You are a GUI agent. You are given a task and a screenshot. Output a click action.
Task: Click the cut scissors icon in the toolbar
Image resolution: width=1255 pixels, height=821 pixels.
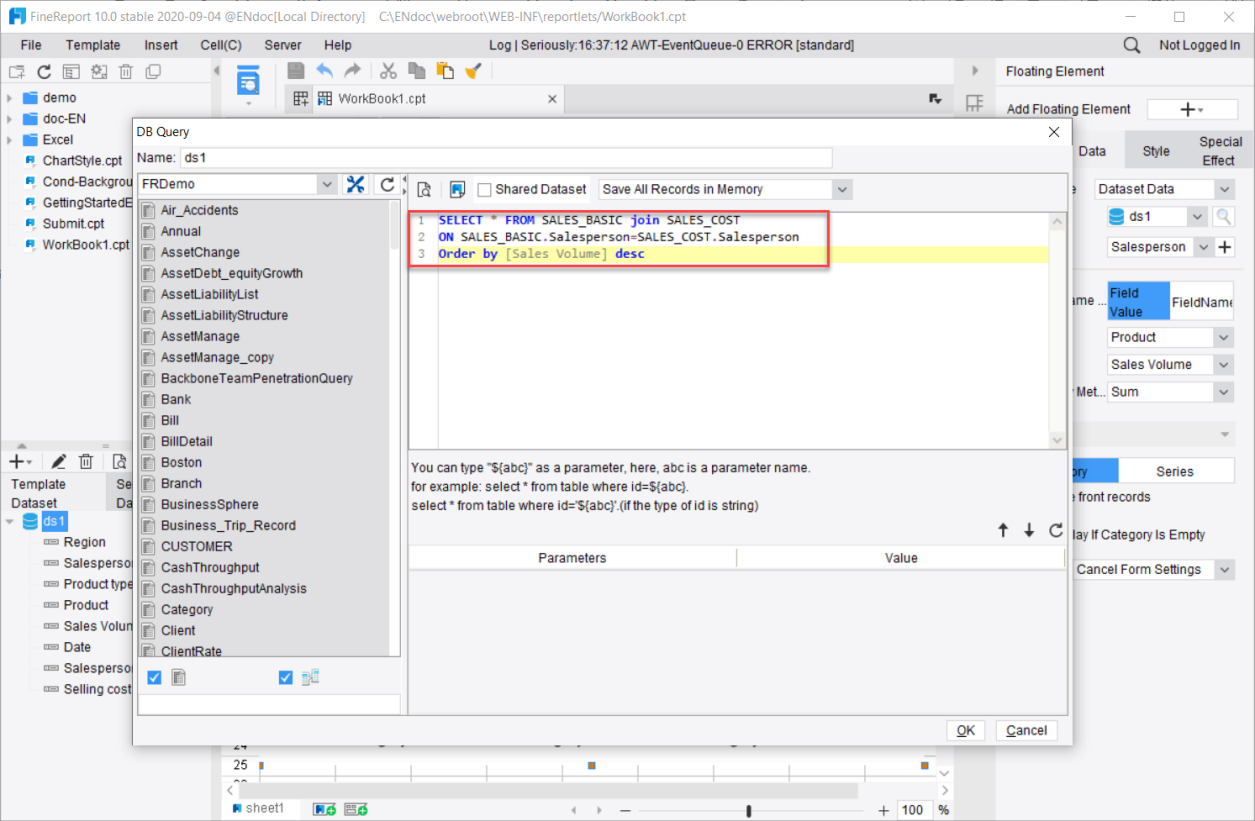(388, 71)
